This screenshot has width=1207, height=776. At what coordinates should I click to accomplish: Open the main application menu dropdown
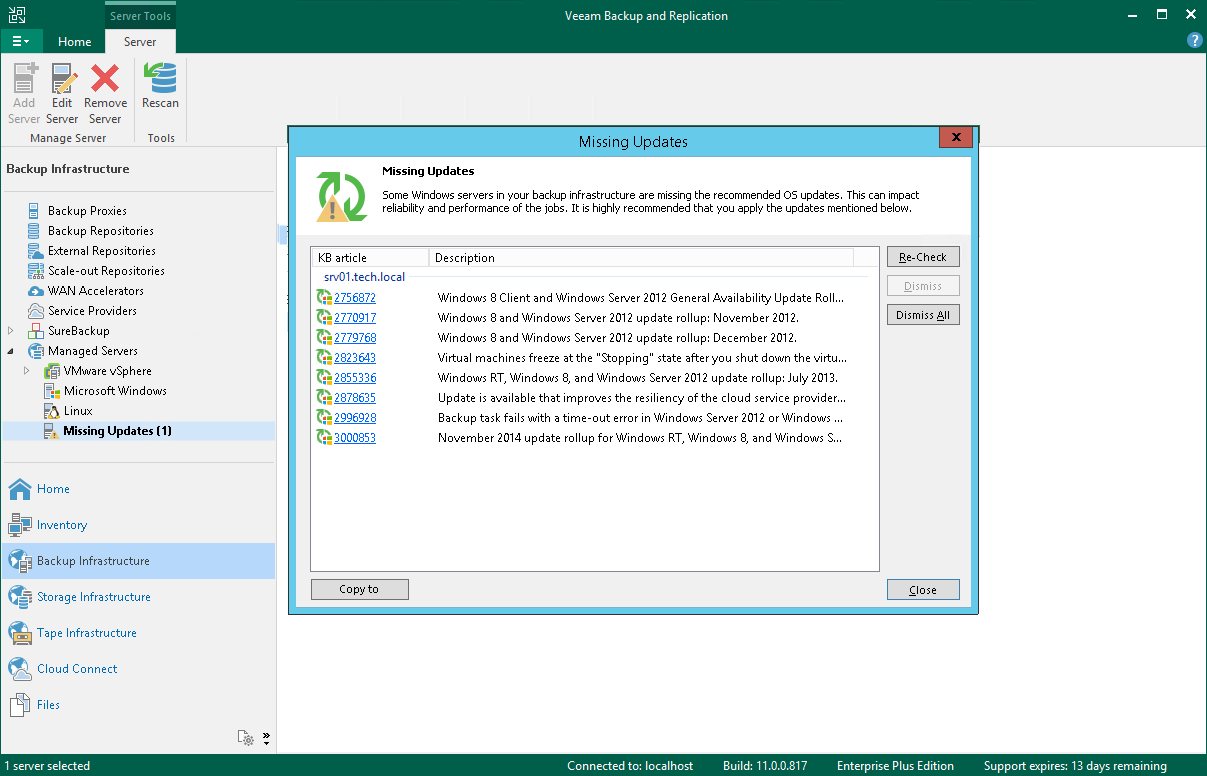click(x=21, y=41)
